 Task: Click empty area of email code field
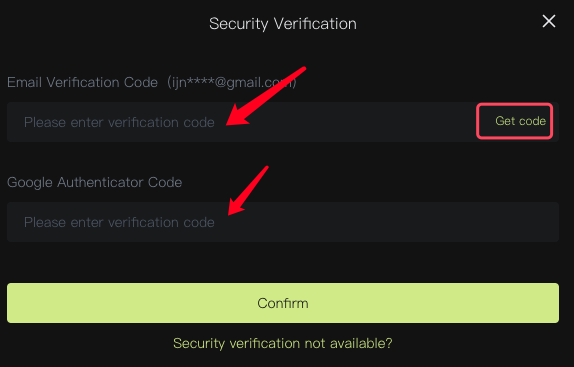(x=348, y=122)
